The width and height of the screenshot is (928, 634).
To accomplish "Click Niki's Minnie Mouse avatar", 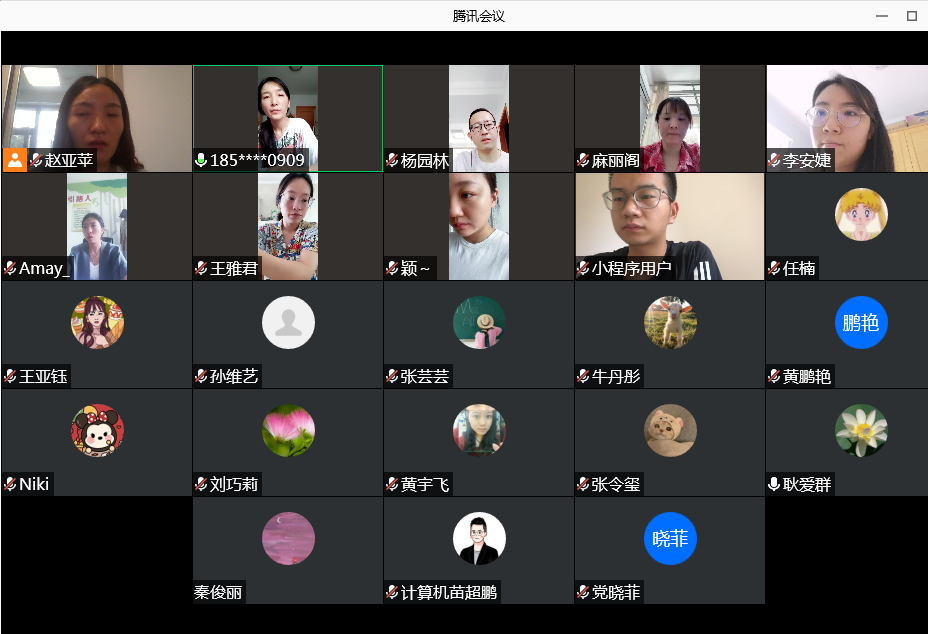I will [x=97, y=431].
